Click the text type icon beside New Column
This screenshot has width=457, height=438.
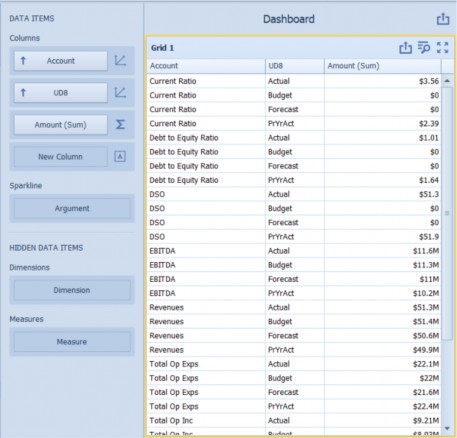pos(120,156)
